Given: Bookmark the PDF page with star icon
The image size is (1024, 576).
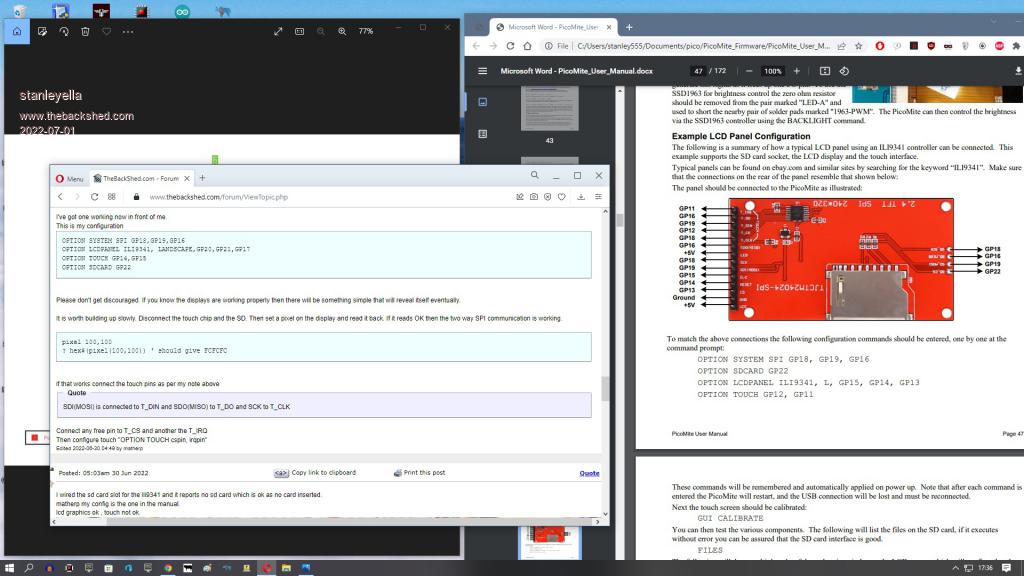Looking at the screenshot, I should tap(859, 46).
